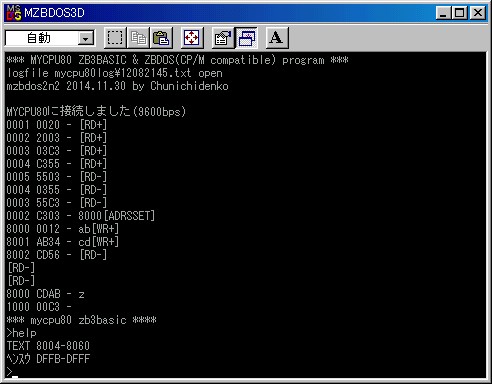Click the line '0003 03C3 - [RD+]'
This screenshot has height=384, width=492.
(57, 151)
